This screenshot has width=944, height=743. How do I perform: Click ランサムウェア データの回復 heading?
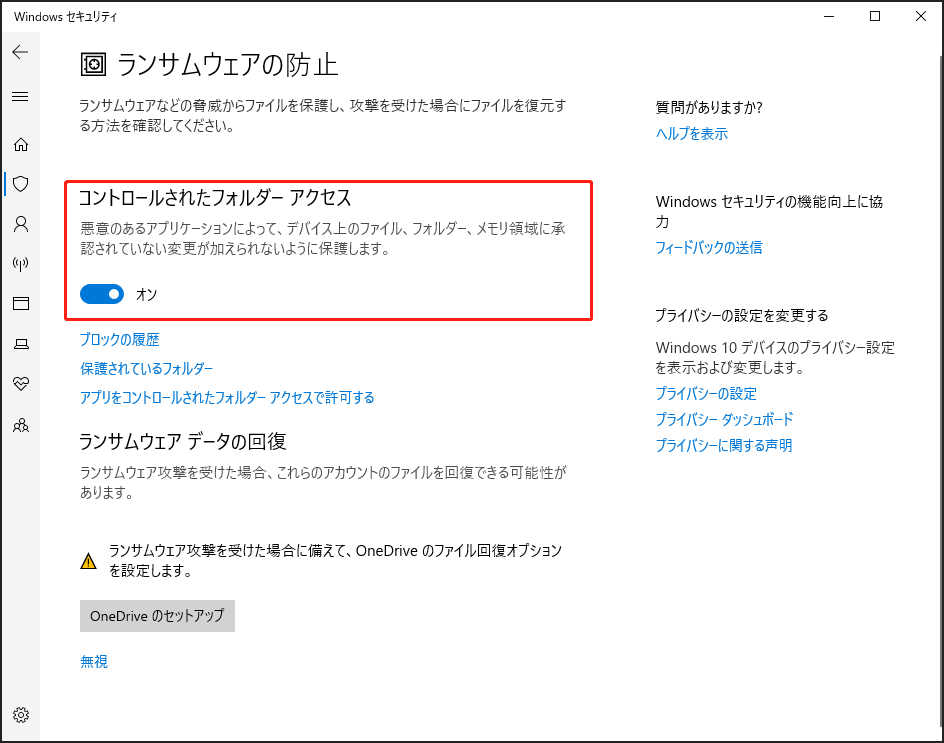point(183,442)
